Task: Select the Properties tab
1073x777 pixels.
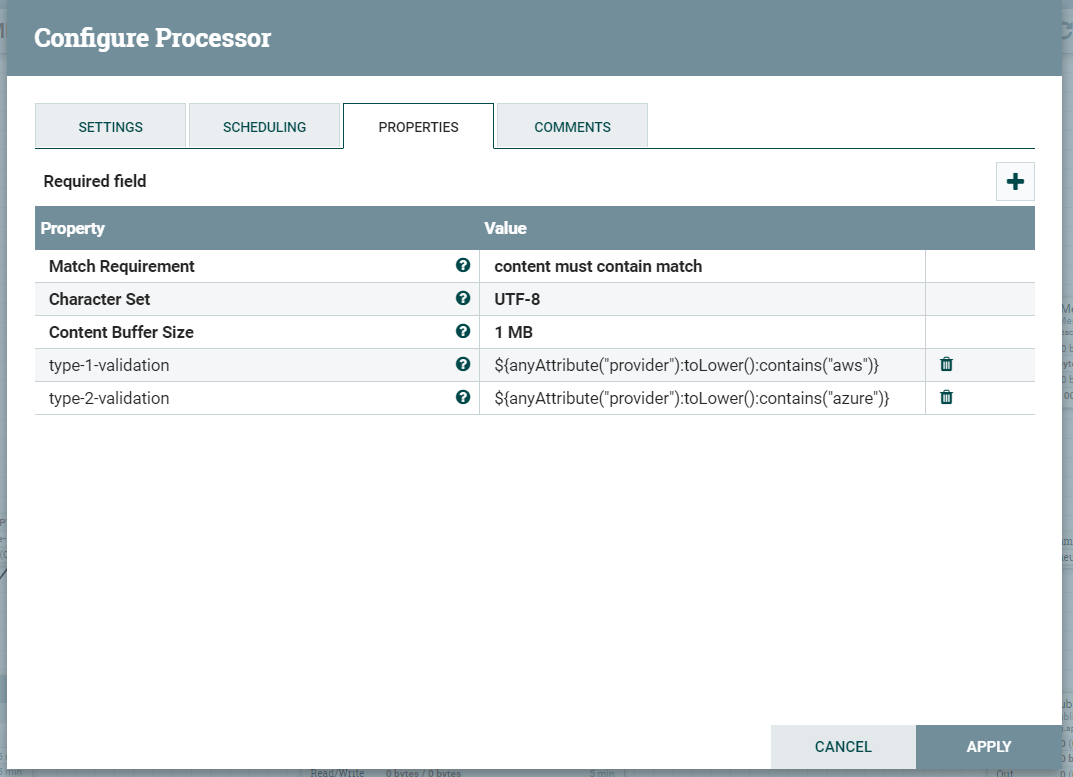Action: point(418,127)
